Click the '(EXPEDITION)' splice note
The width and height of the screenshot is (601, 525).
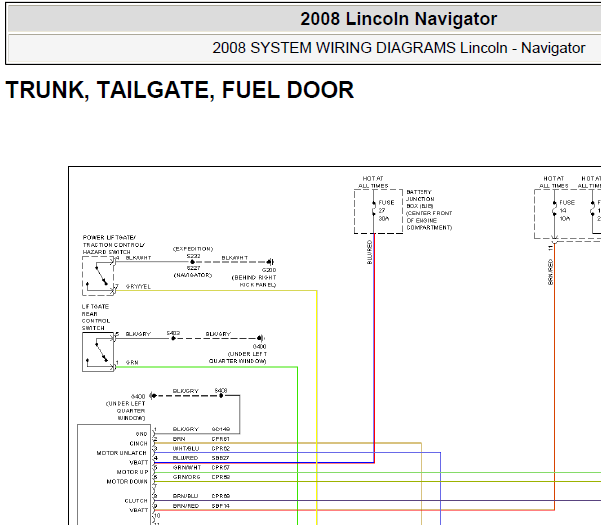(193, 249)
